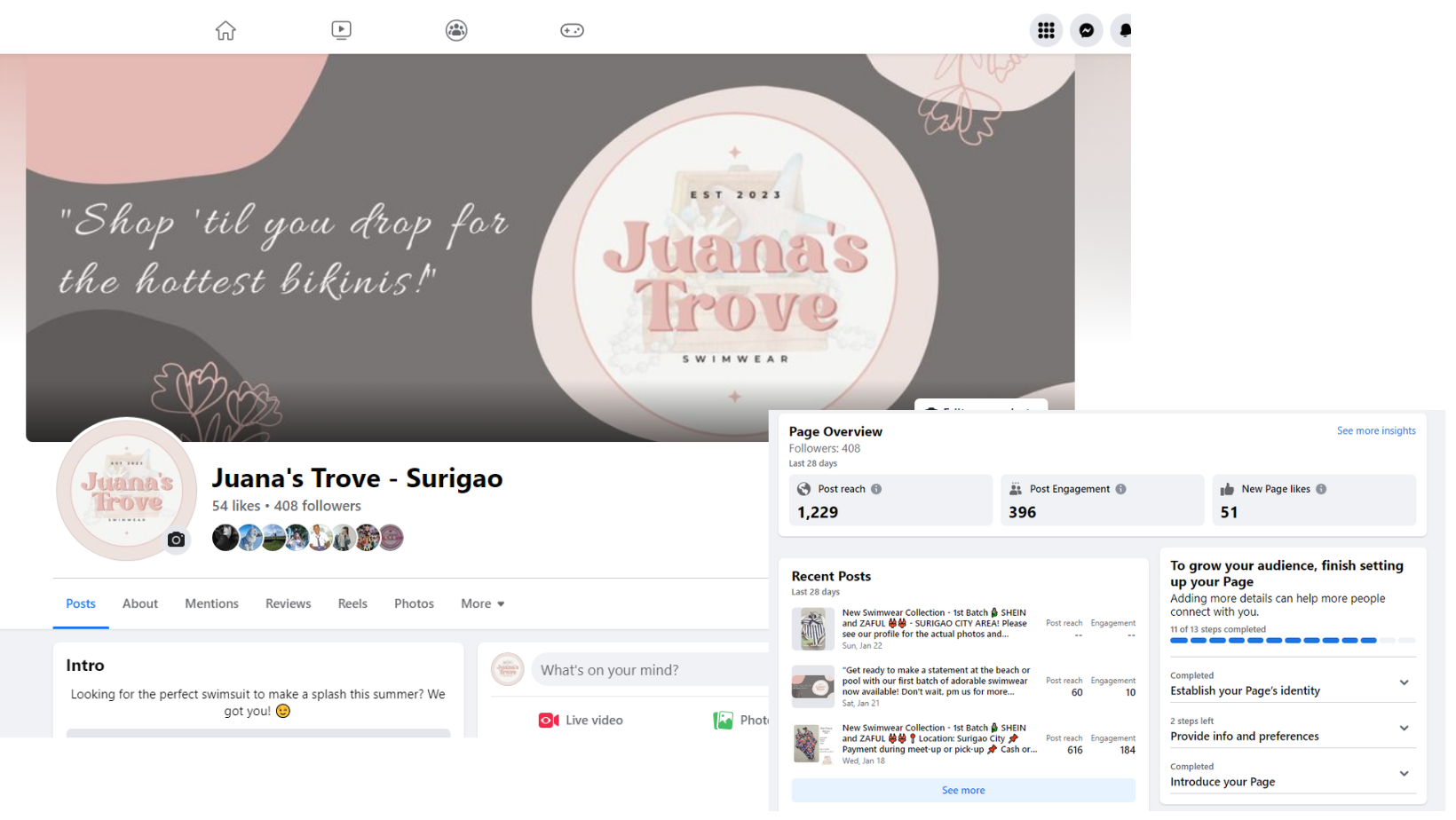
Task: Open the nine-dot menu grid icon
Action: [1046, 30]
